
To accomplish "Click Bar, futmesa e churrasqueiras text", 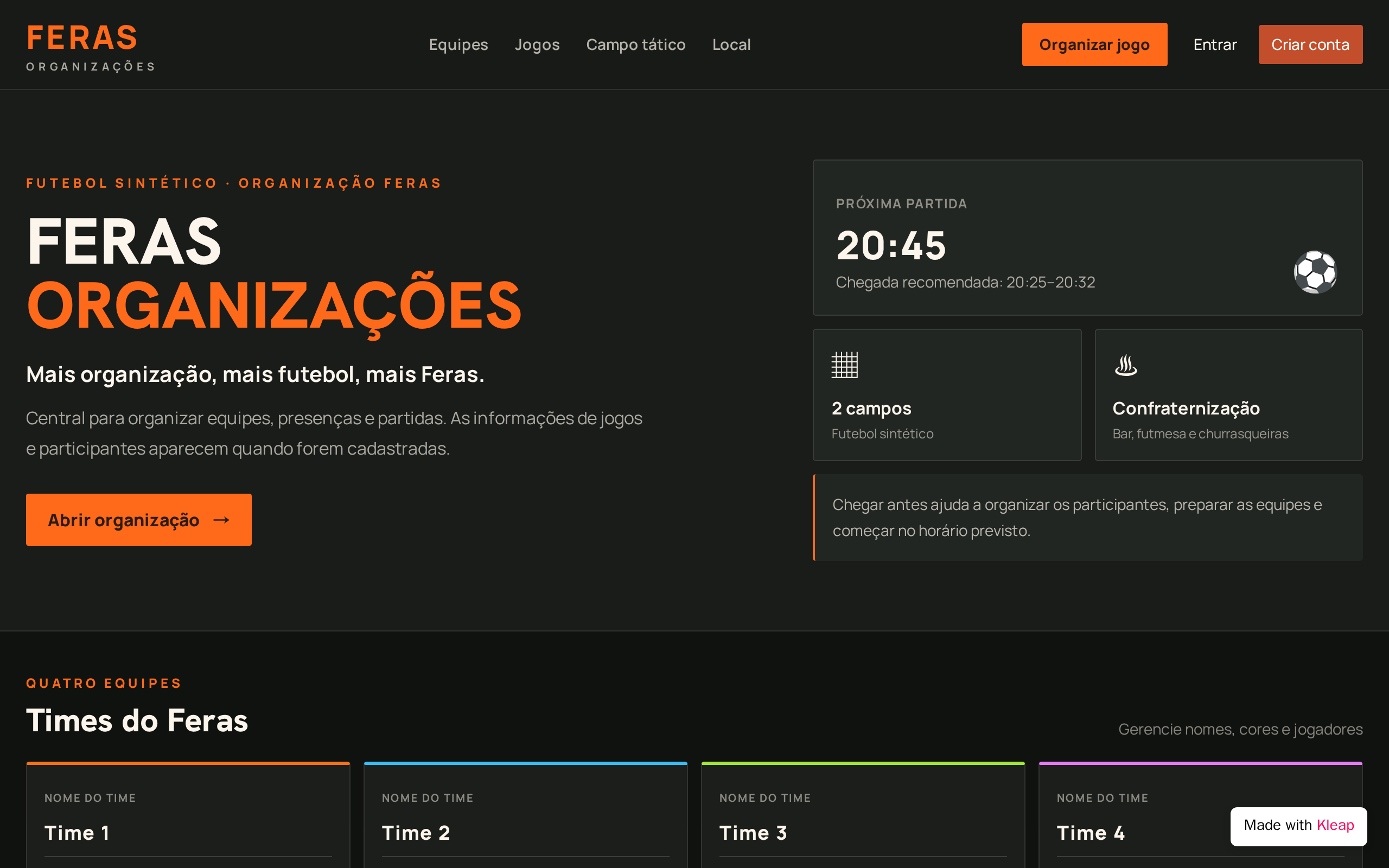I will click(x=1200, y=434).
